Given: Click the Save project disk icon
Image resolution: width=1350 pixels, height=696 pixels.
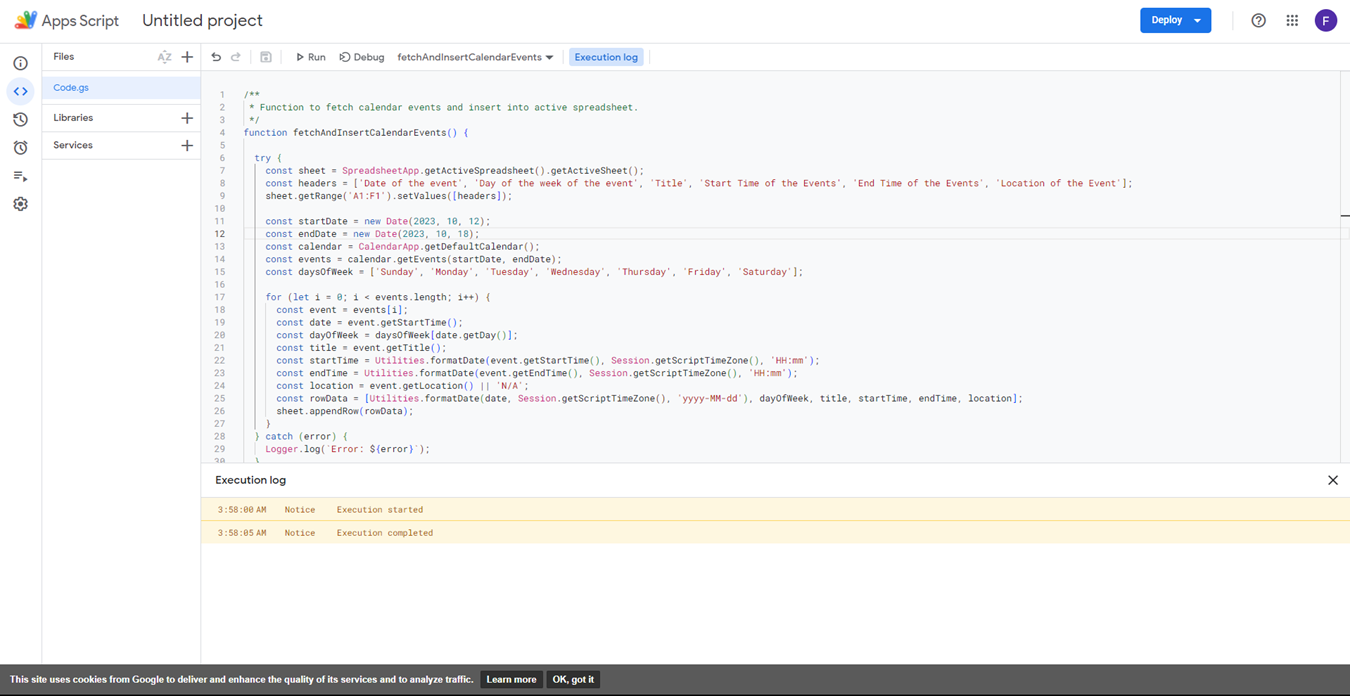Looking at the screenshot, I should 266,57.
